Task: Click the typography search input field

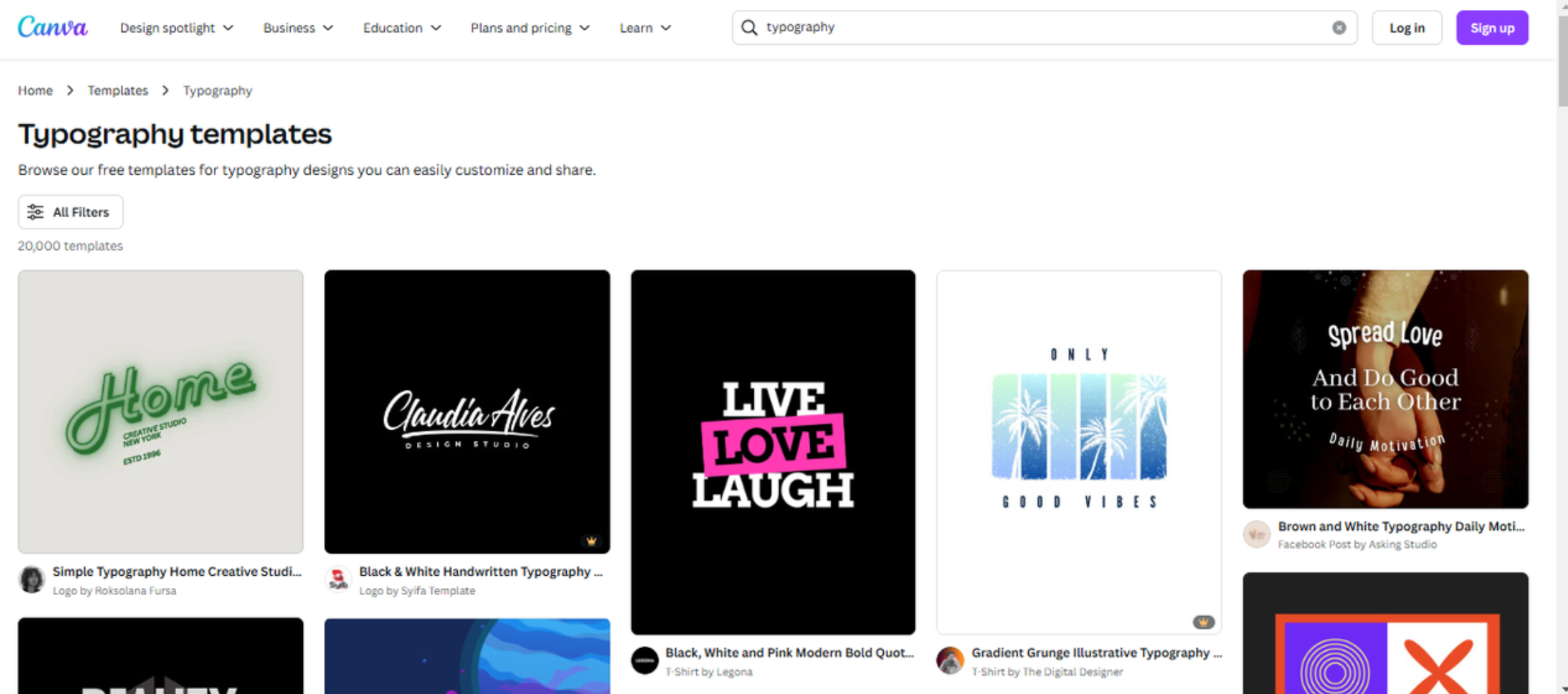Action: (1044, 28)
